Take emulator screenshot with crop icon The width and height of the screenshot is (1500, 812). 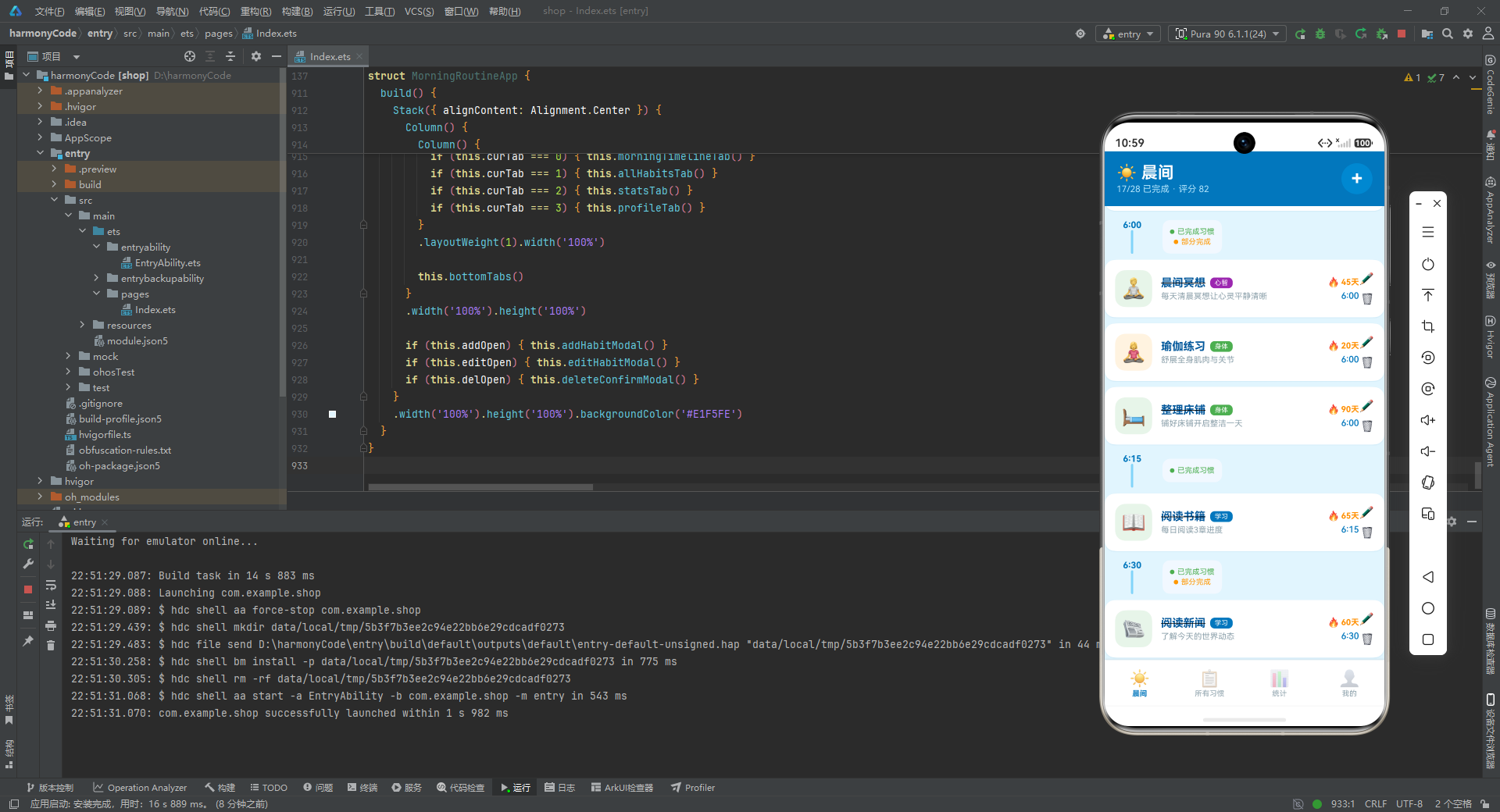click(1428, 326)
